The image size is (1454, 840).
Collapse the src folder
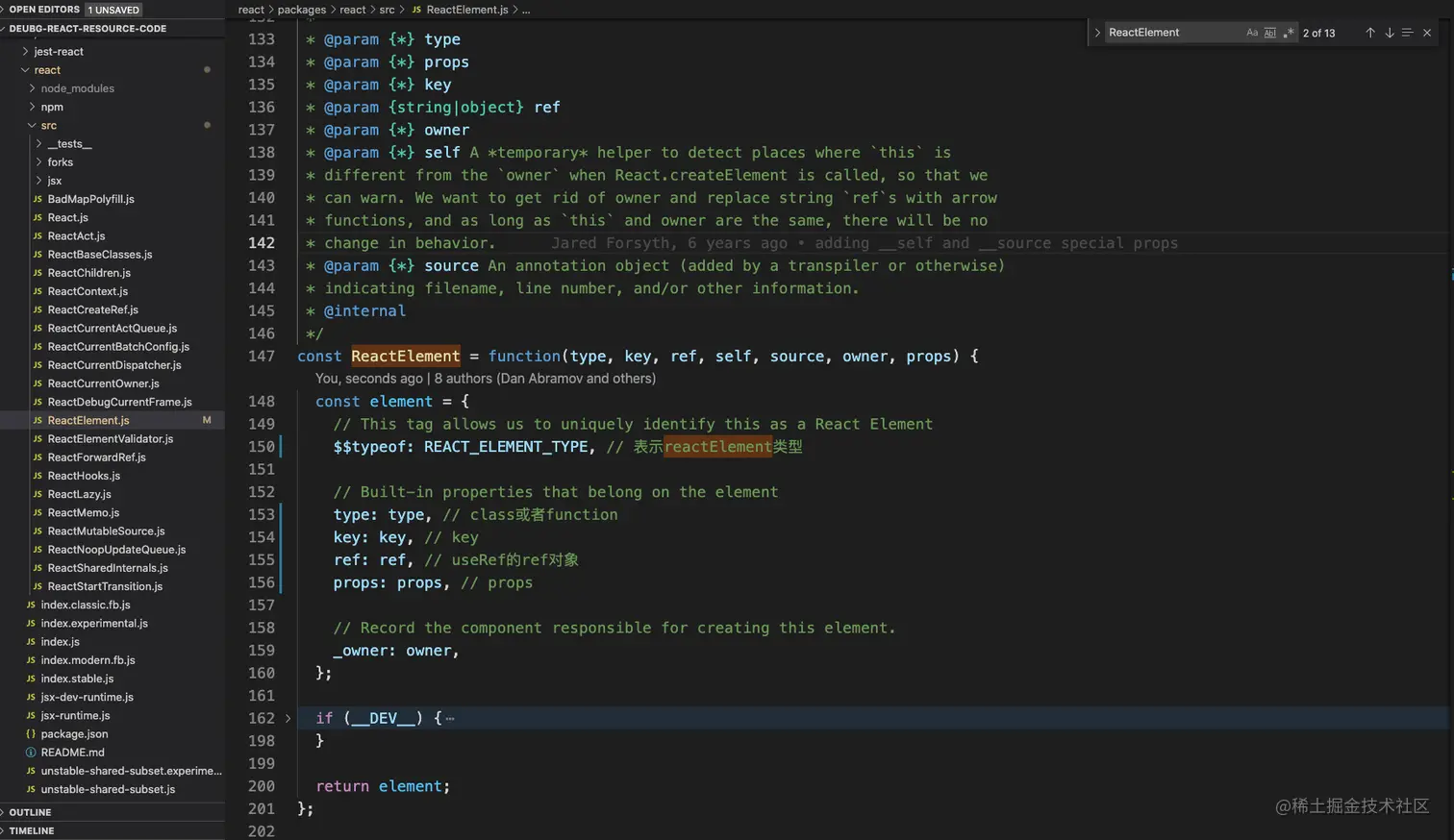tap(48, 126)
